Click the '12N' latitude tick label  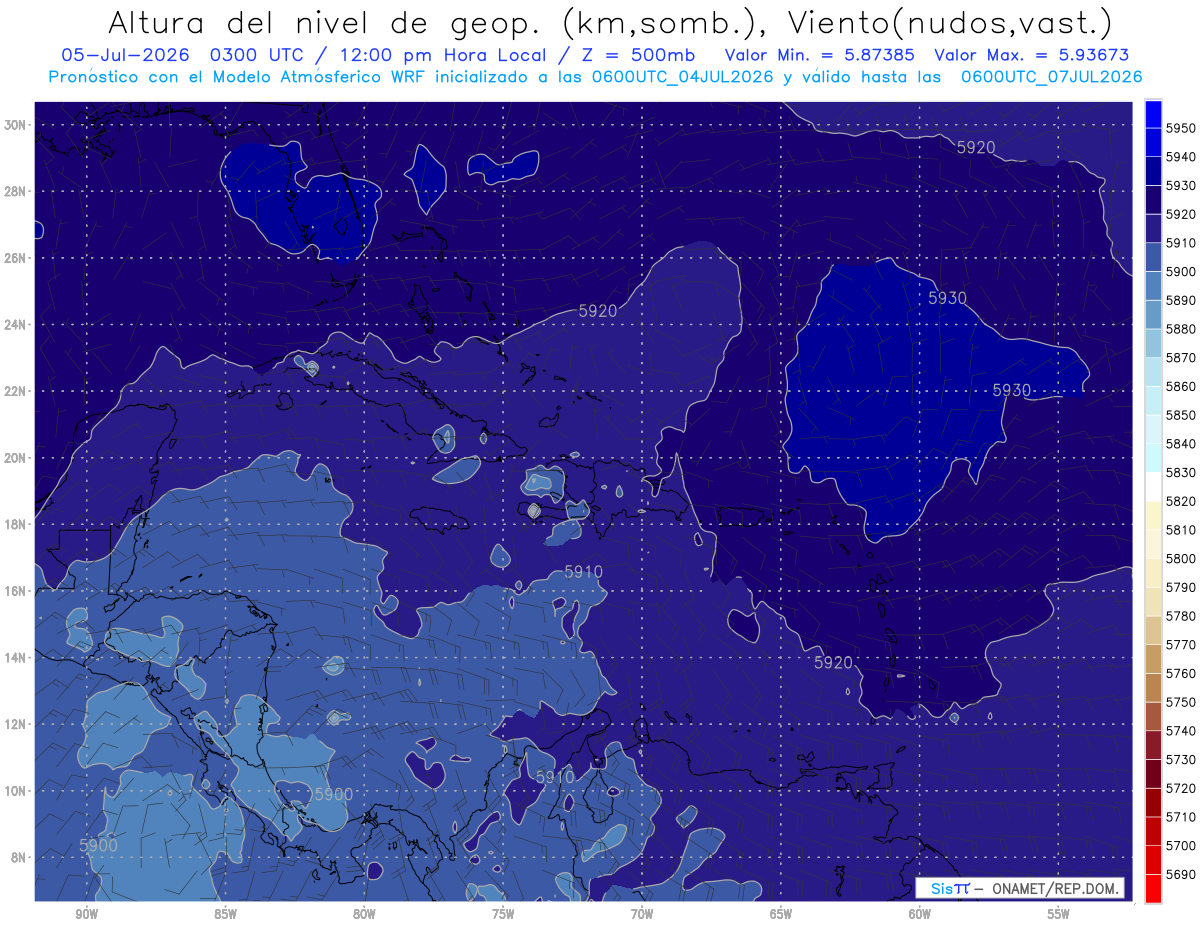(x=15, y=724)
